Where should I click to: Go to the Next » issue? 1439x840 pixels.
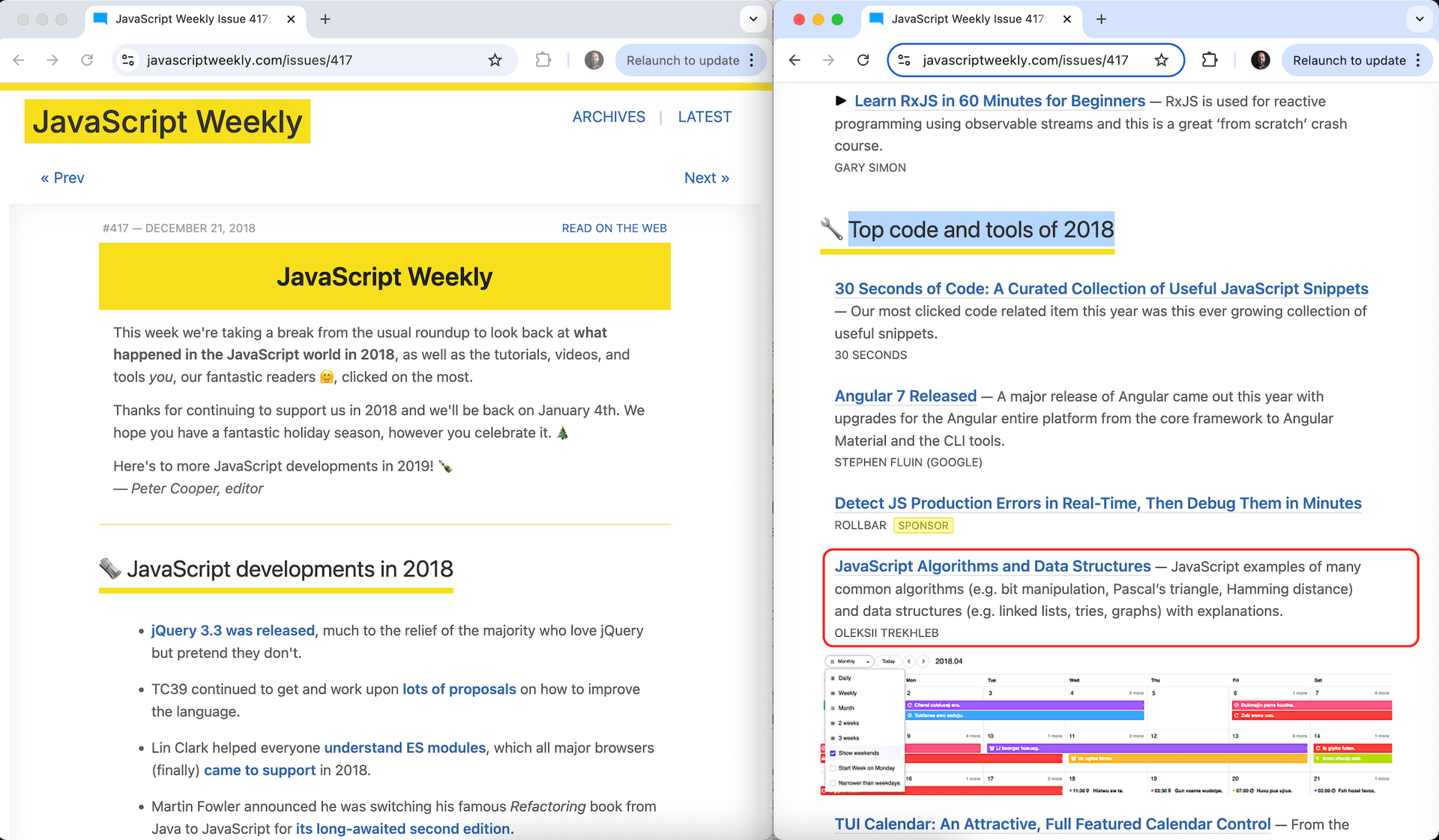[x=707, y=178]
